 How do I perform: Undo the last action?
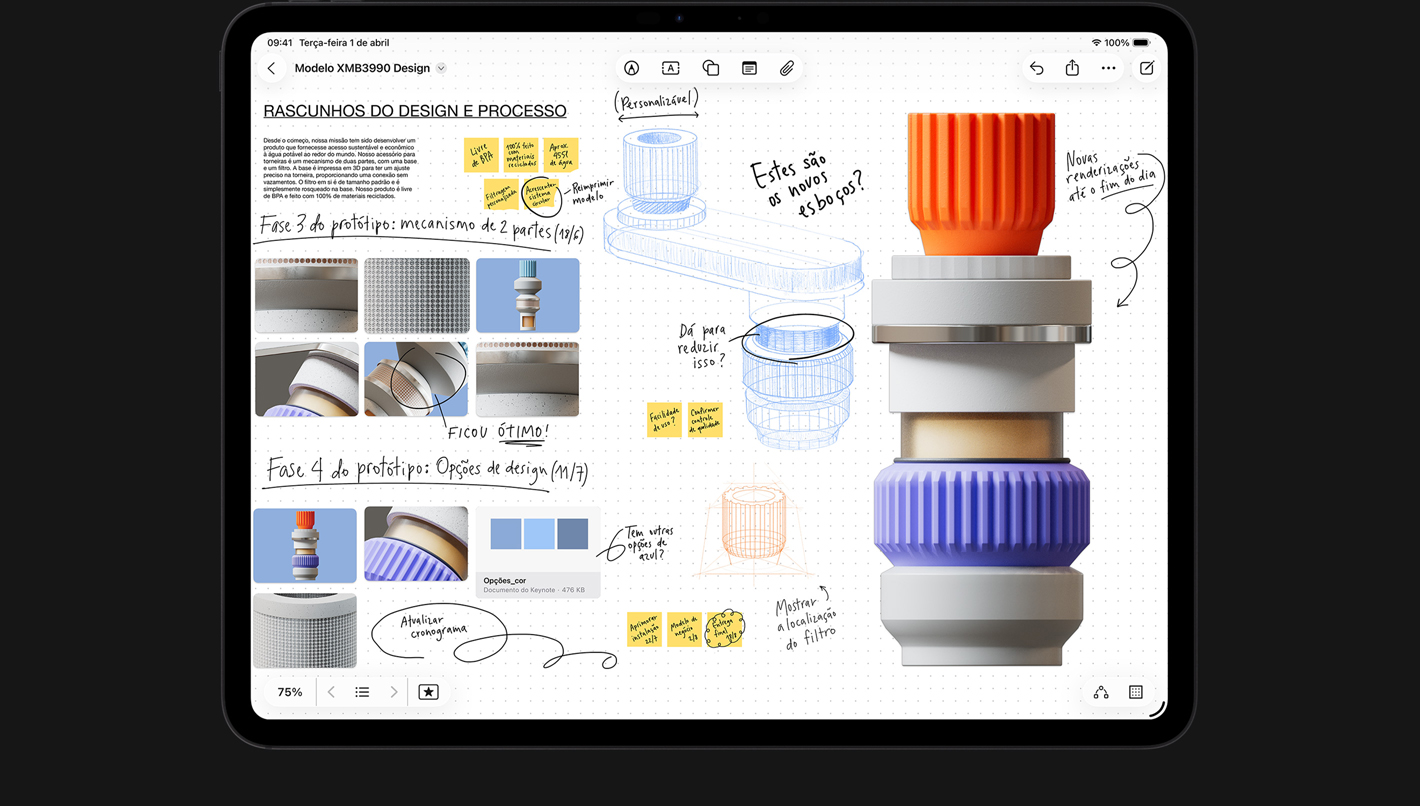pyautogui.click(x=1036, y=68)
